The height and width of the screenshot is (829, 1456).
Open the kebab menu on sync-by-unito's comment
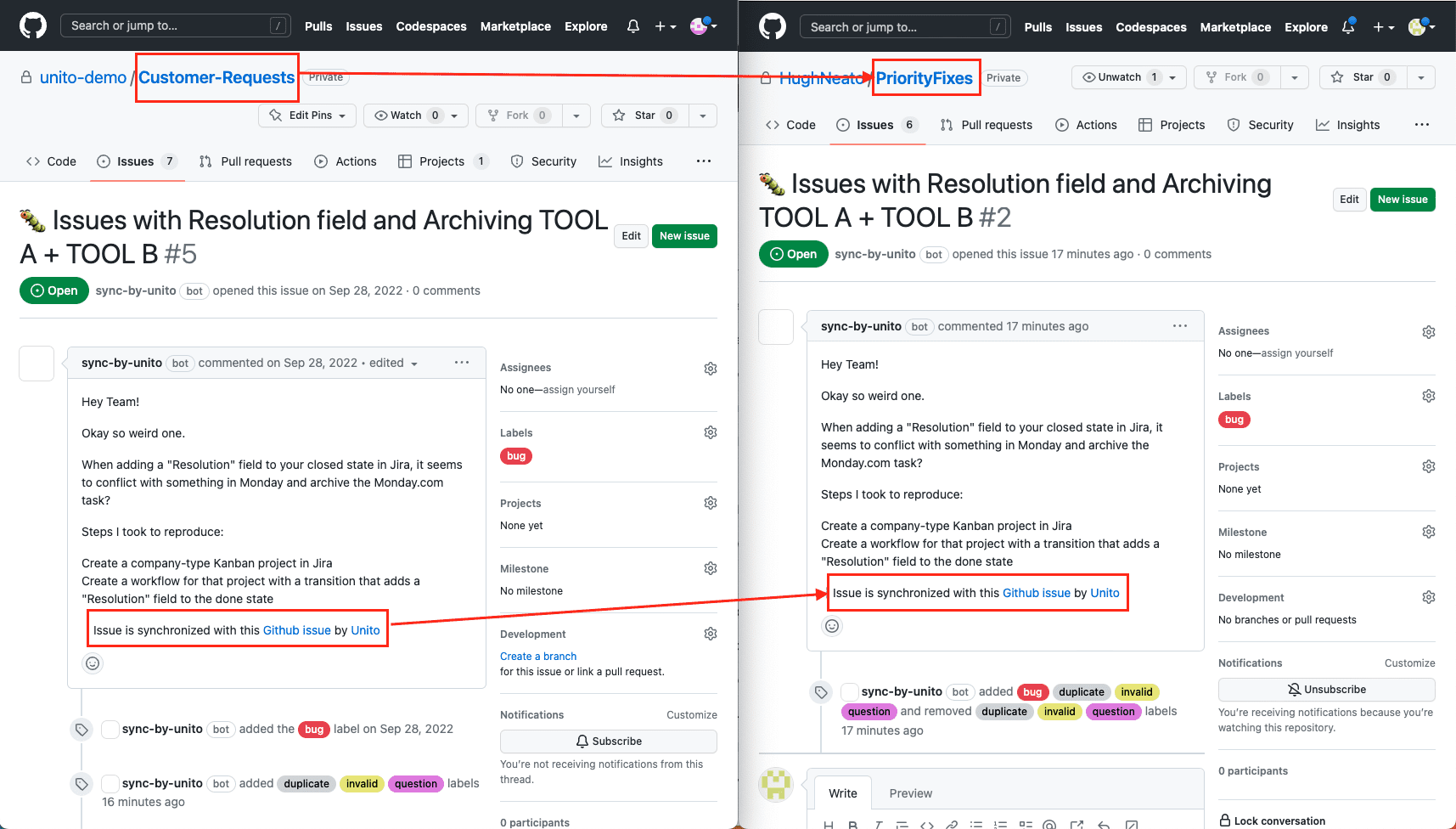coord(461,362)
